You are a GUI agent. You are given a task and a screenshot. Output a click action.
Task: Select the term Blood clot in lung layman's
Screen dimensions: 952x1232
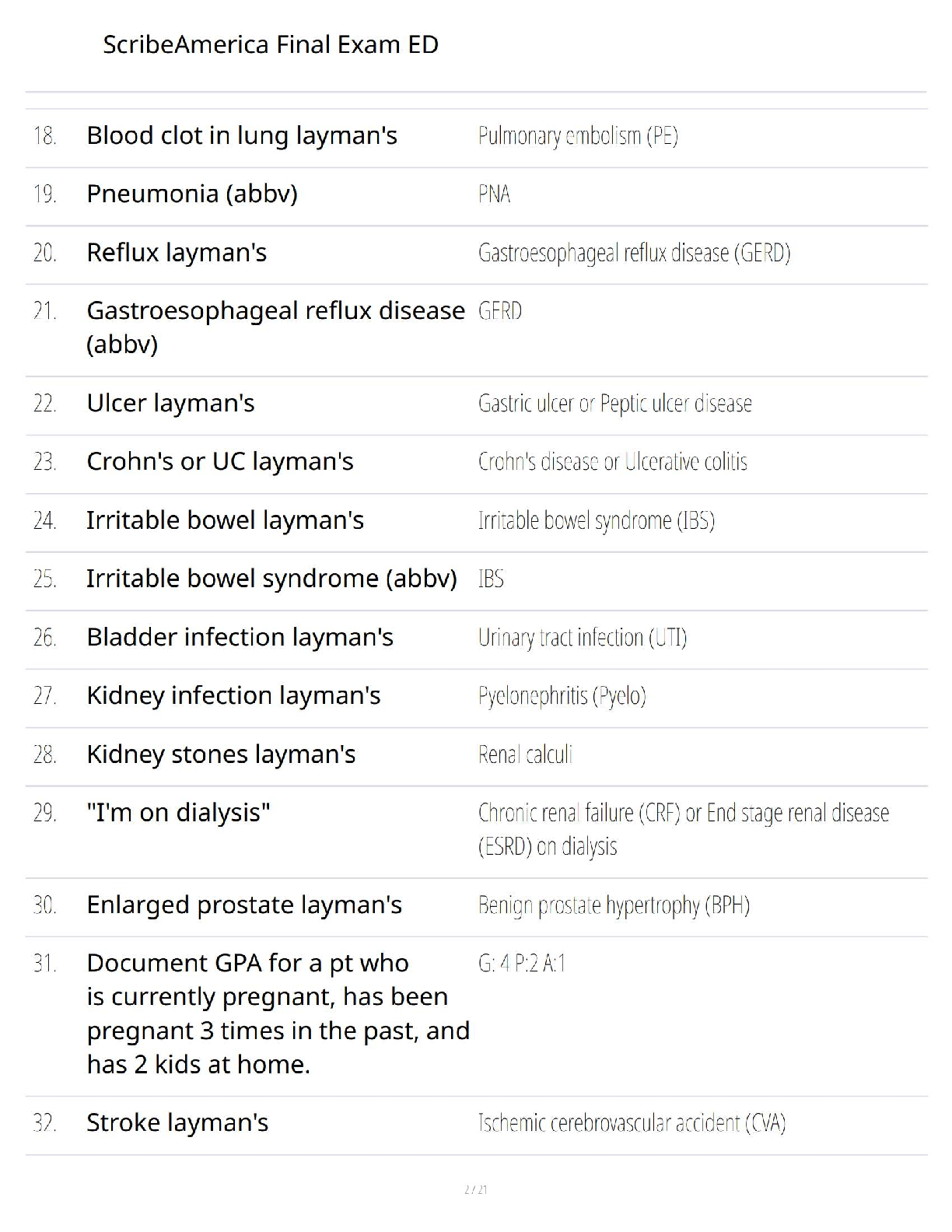click(x=242, y=135)
